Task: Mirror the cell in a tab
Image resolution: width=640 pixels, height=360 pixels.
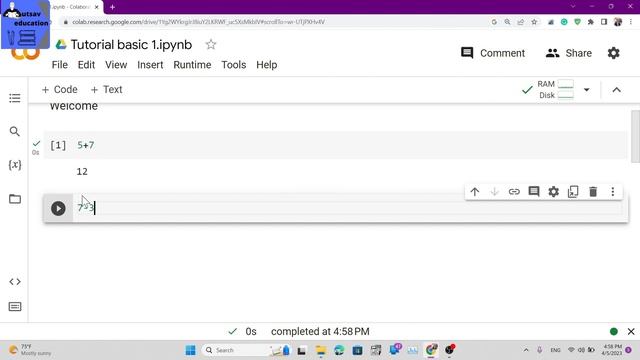Action: (x=573, y=191)
